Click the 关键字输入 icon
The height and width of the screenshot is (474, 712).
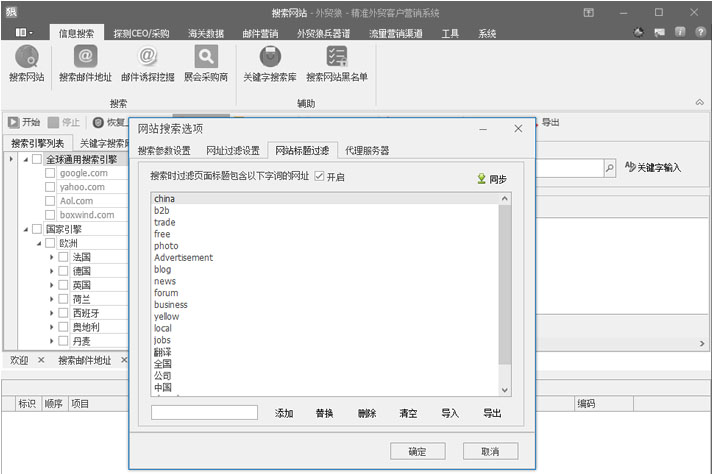click(x=630, y=167)
